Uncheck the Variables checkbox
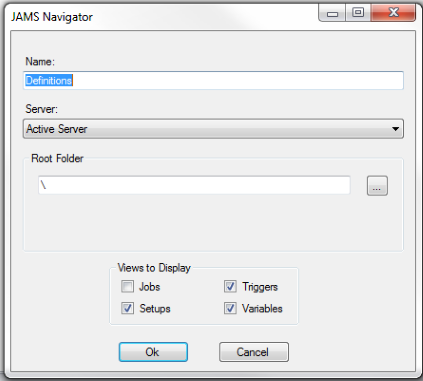The image size is (423, 381). (230, 308)
